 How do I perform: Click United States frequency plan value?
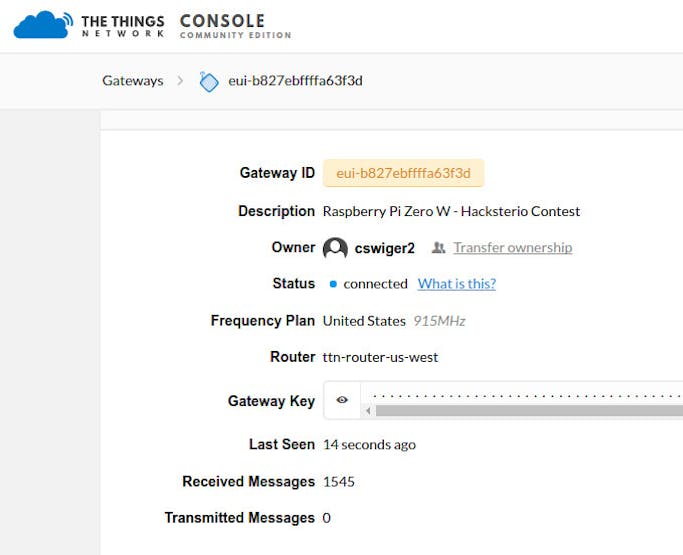tap(364, 321)
